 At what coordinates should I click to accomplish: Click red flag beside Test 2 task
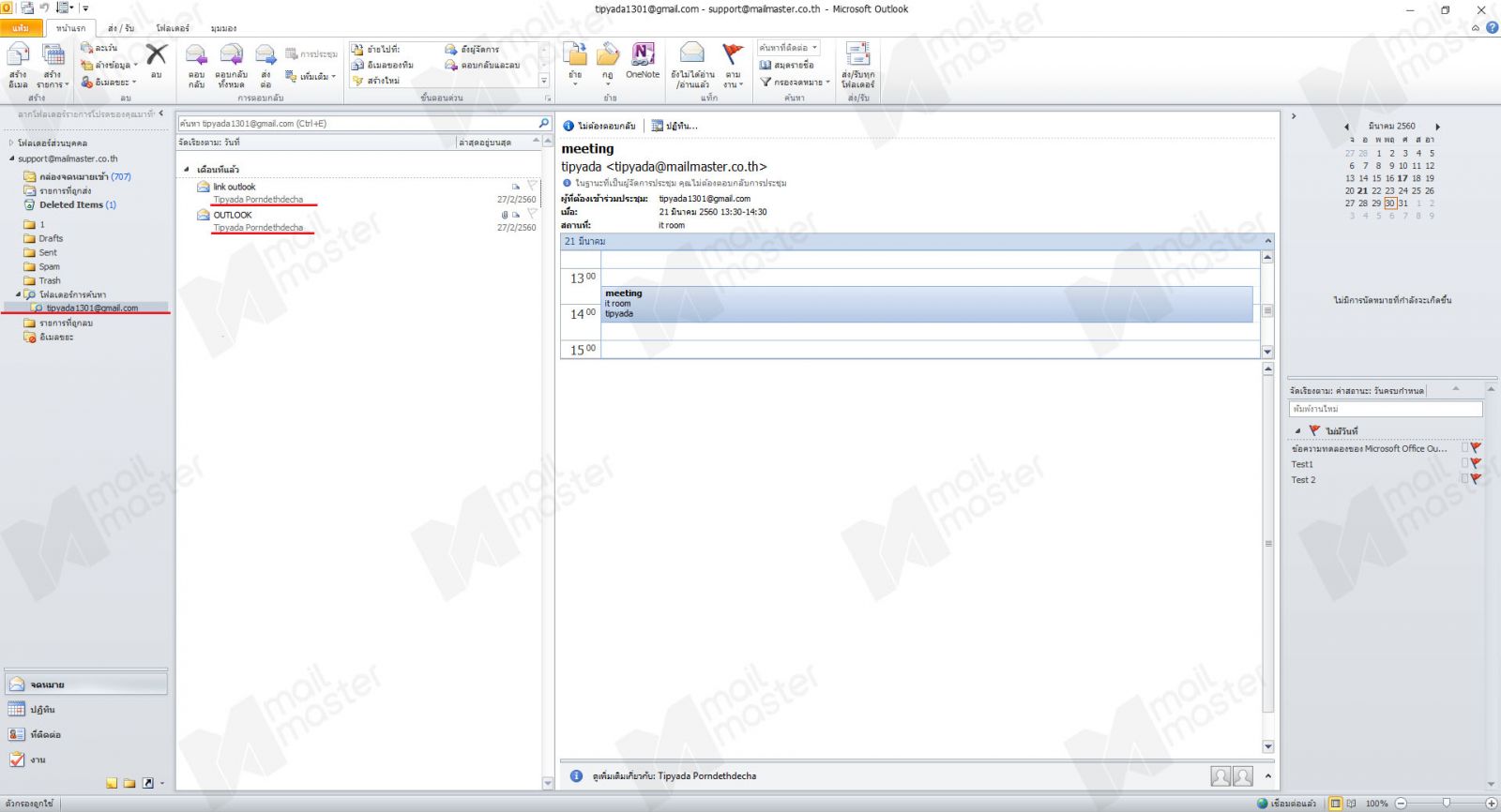tap(1477, 479)
